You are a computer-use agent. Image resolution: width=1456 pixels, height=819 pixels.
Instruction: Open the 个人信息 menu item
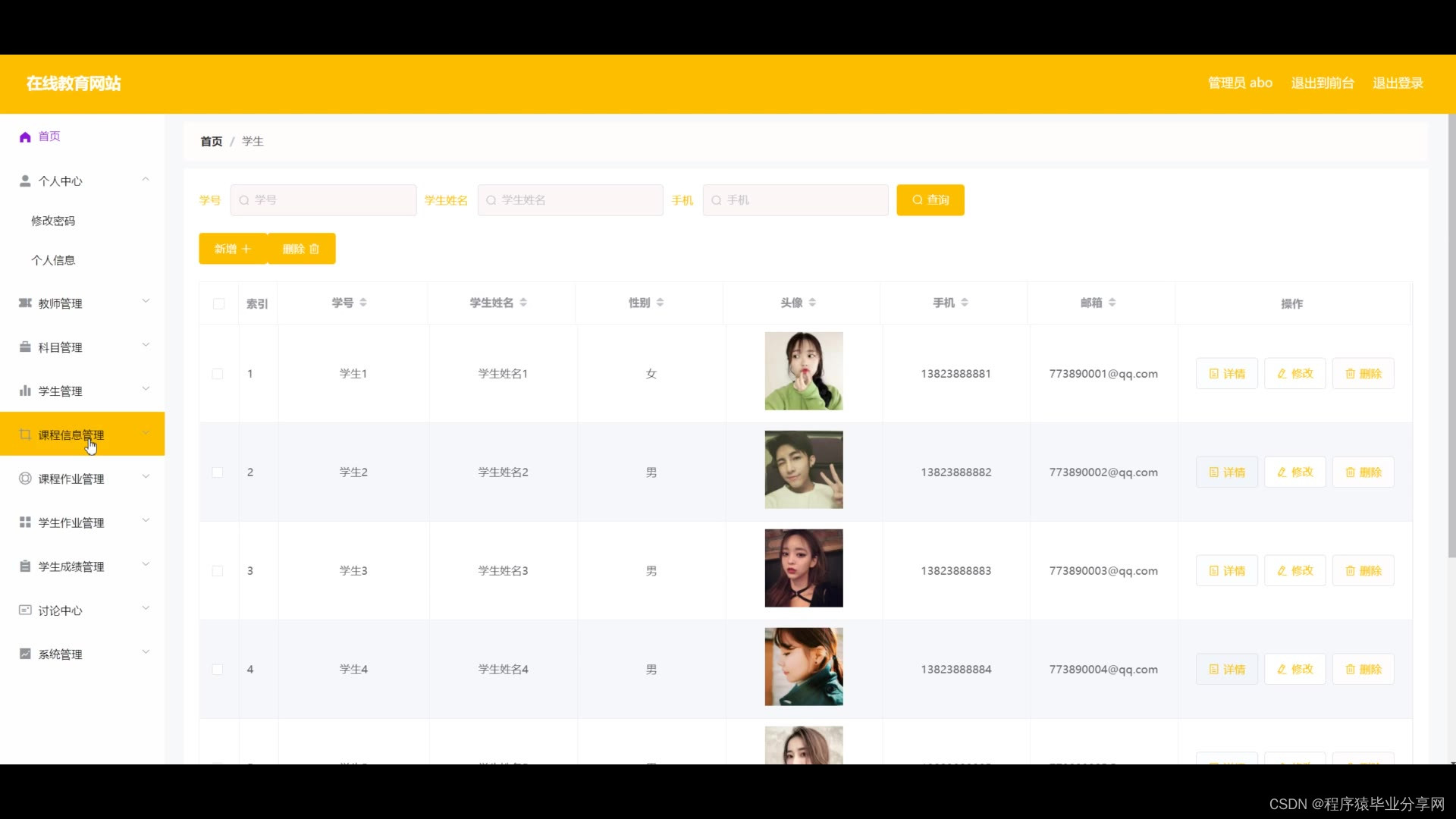[53, 260]
